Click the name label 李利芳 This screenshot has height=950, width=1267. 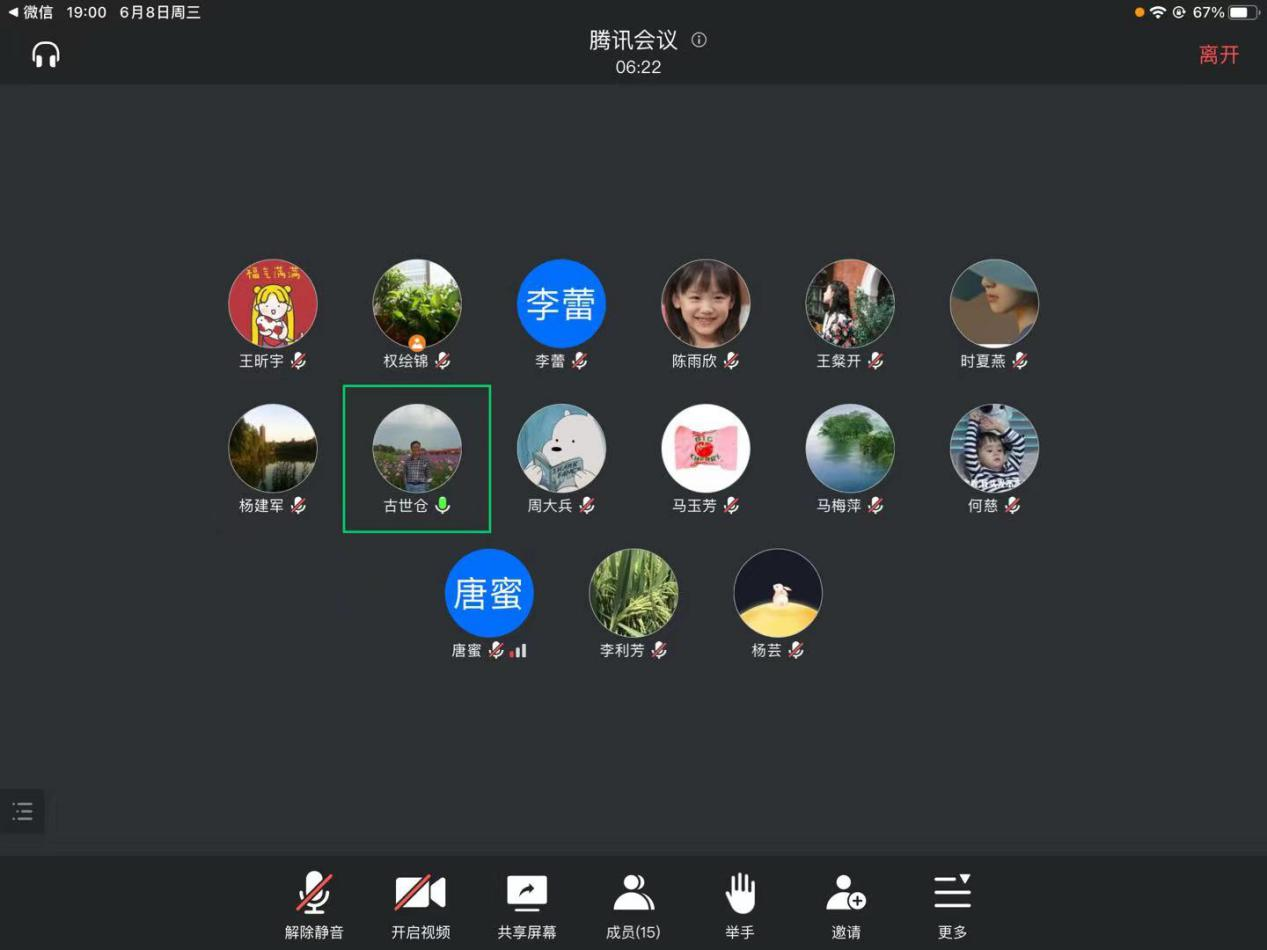622,650
